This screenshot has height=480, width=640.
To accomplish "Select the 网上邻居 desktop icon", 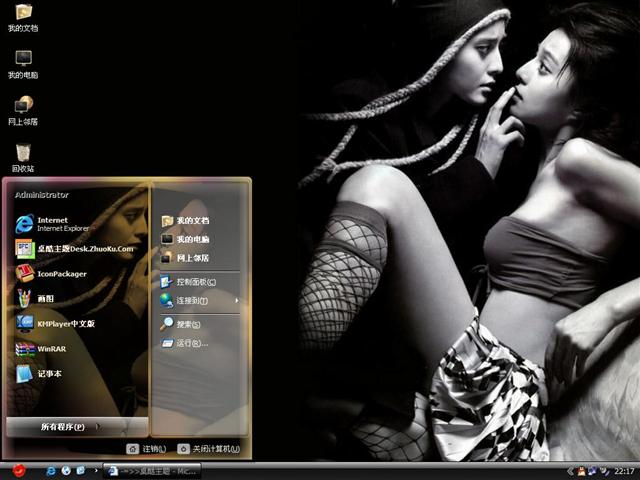I will 23,111.
